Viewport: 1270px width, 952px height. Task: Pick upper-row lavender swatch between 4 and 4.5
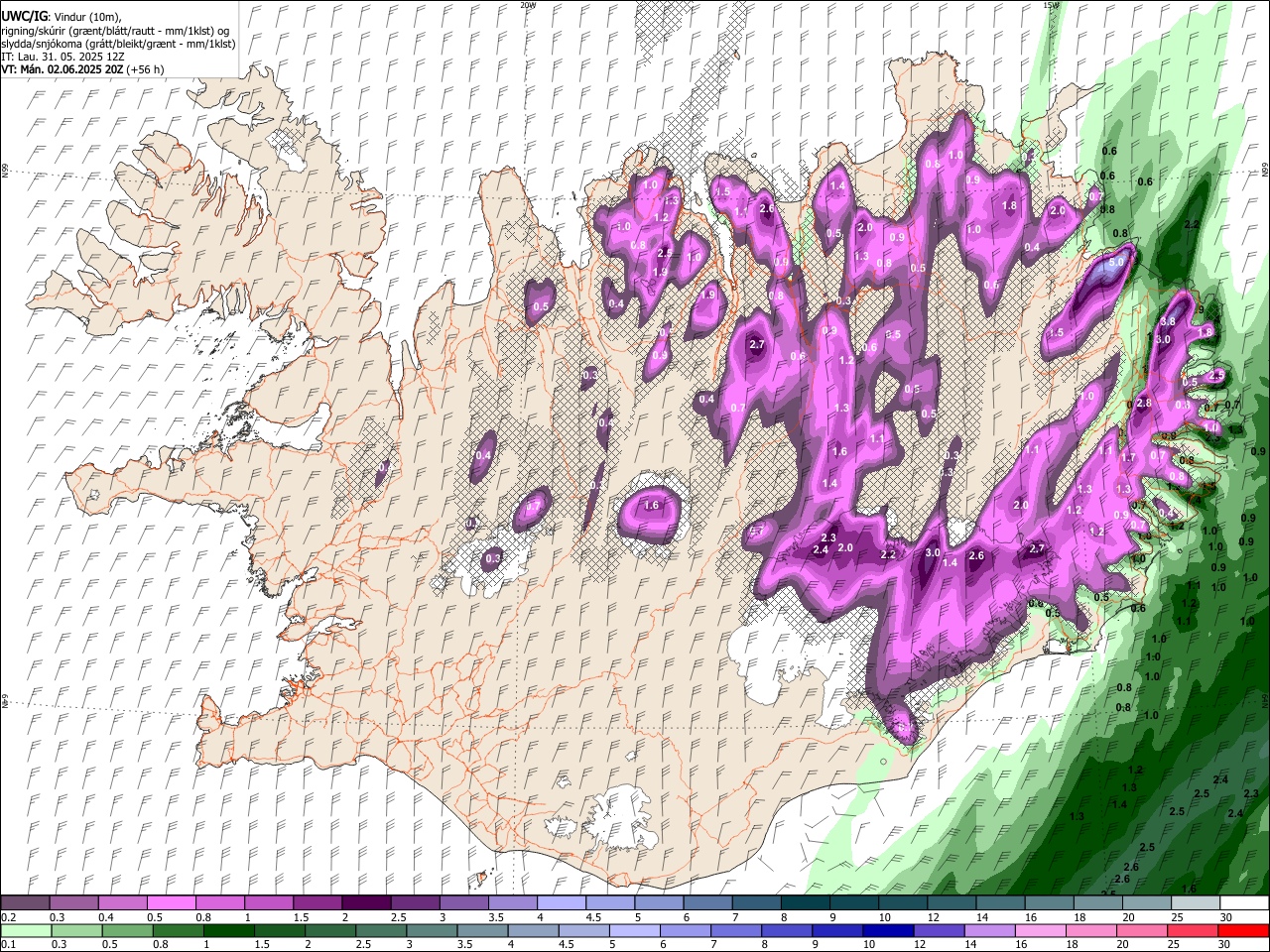tap(562, 903)
